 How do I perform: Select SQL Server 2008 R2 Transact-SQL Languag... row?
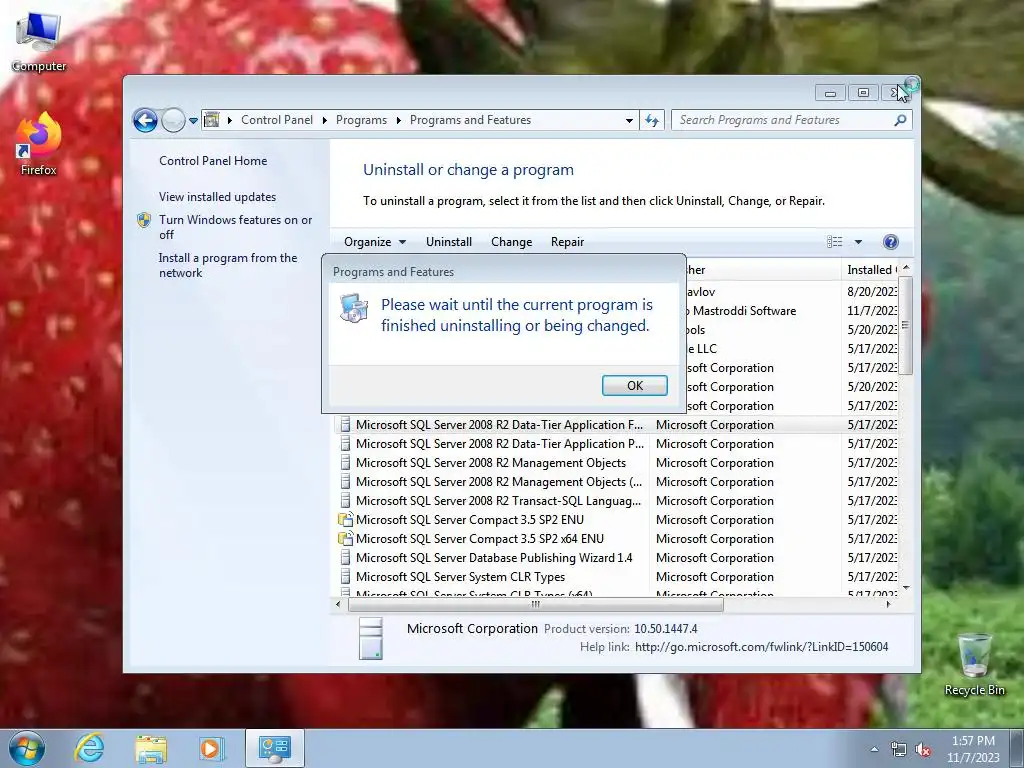point(616,500)
